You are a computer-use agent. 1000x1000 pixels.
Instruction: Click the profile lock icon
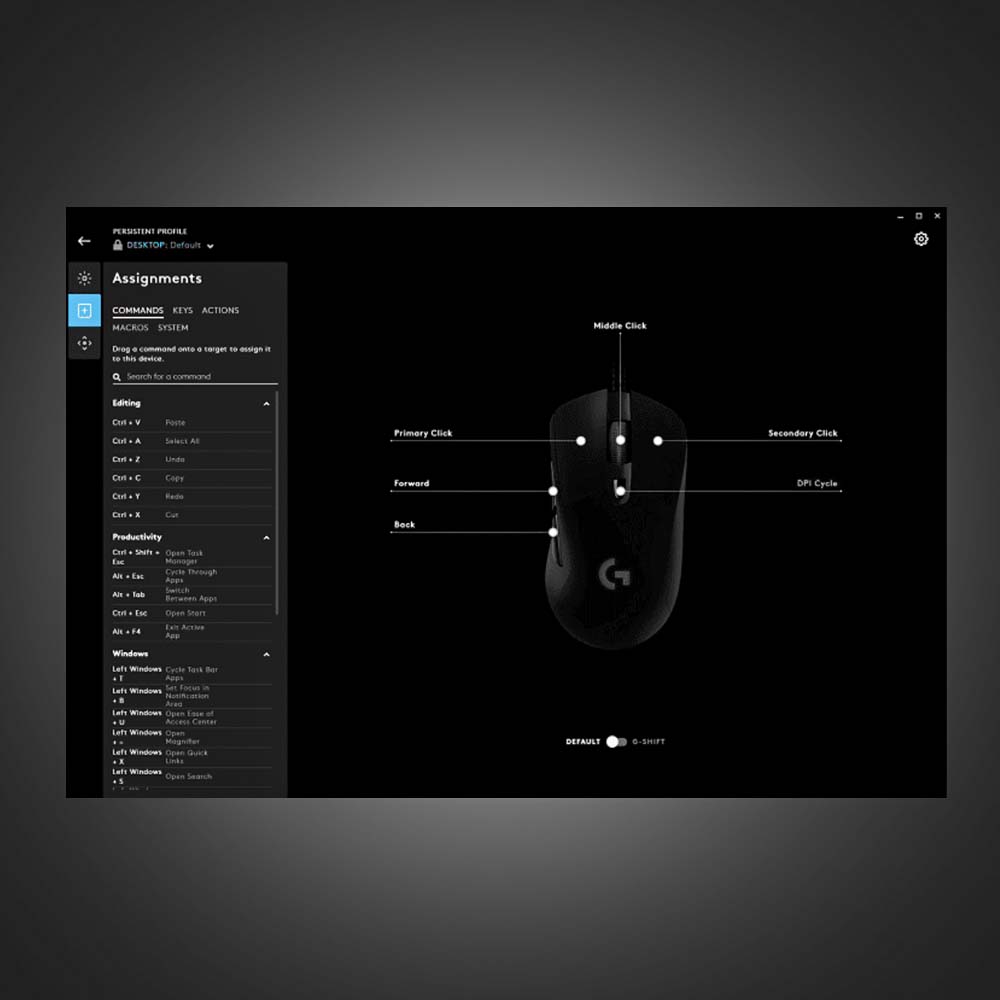(x=118, y=245)
